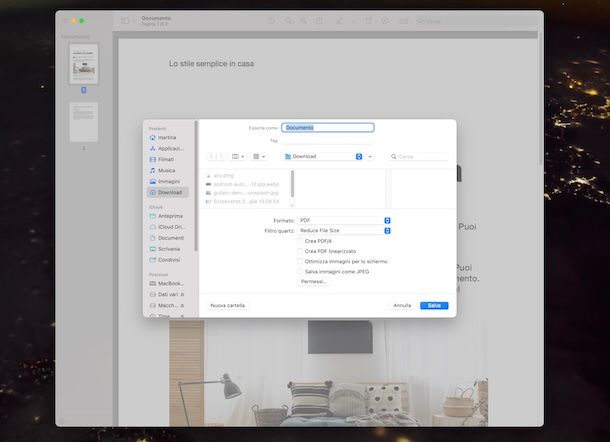Image resolution: width=610 pixels, height=442 pixels.
Task: Open iCloud Drive in sidebar
Action: 167,227
